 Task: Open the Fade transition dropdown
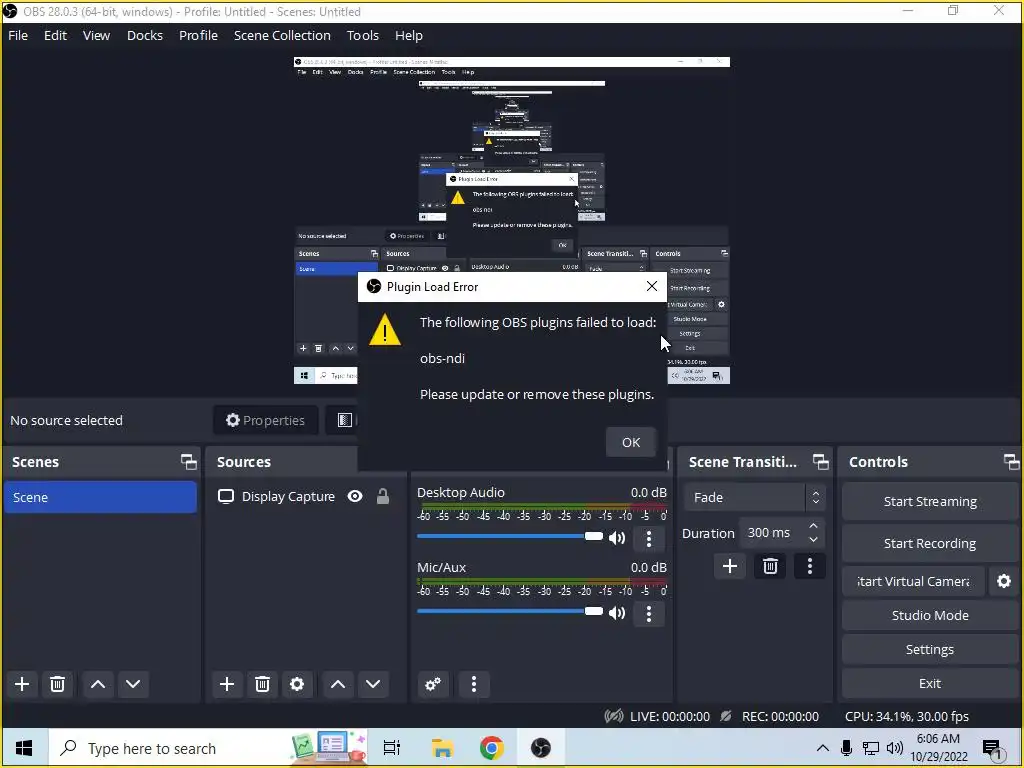754,497
